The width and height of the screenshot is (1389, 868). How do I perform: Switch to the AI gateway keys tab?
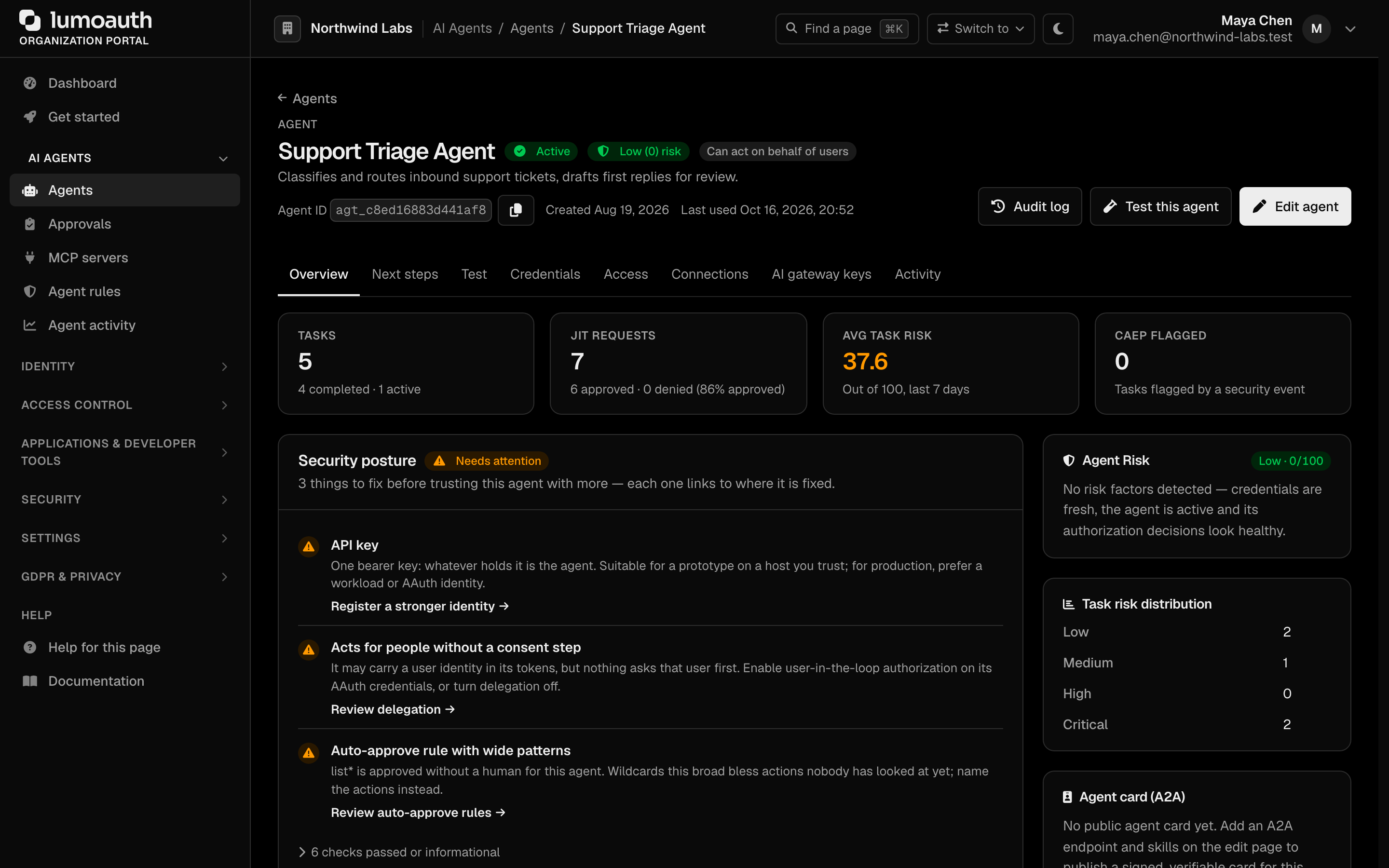821,274
